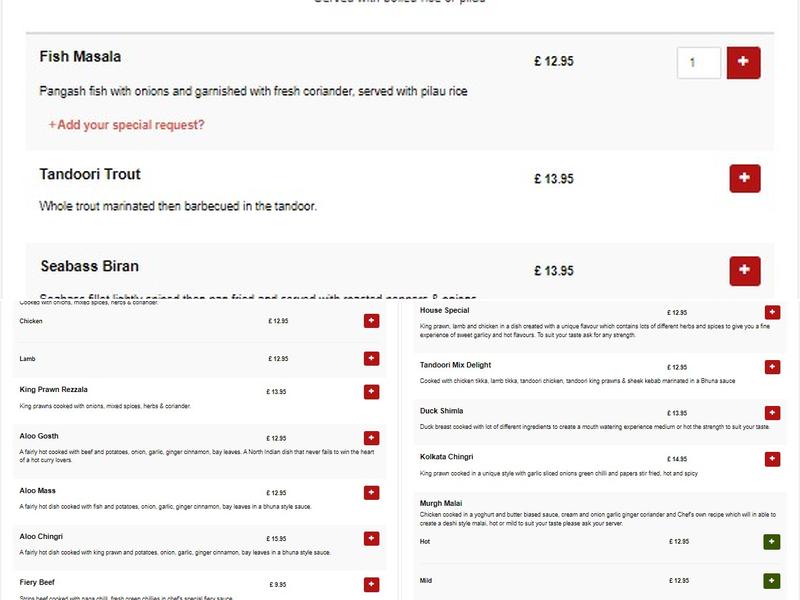Add Aloo Mass to the order
Viewport: 800px width, 600px height.
(371, 491)
